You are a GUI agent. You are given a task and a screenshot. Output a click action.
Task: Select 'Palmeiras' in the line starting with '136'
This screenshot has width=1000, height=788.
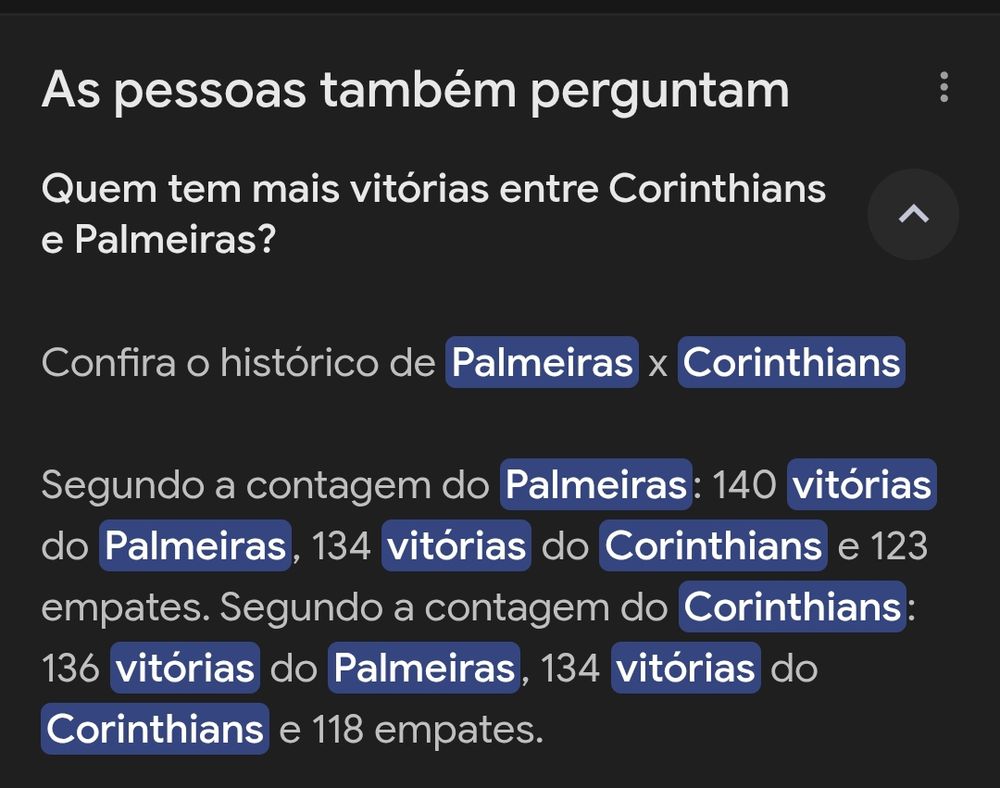coord(423,668)
